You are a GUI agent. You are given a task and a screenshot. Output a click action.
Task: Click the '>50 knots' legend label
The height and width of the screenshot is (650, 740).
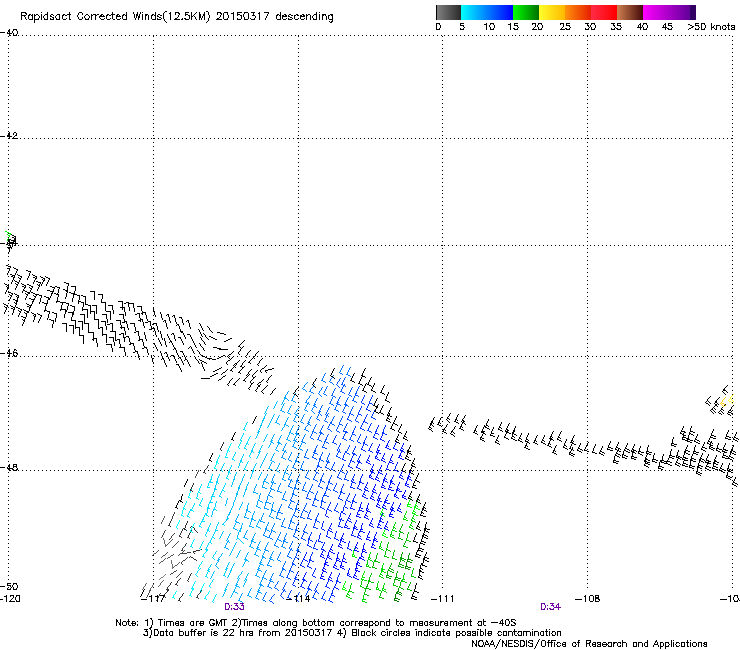(x=711, y=27)
